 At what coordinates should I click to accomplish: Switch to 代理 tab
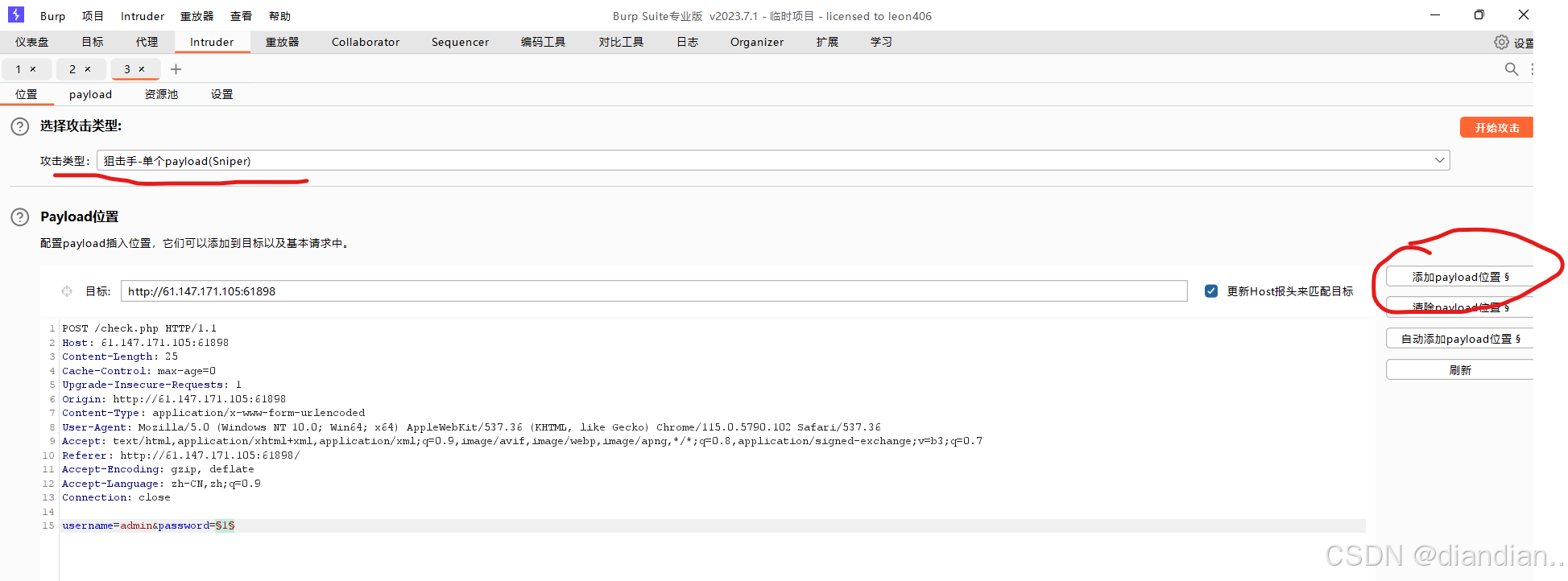click(147, 42)
